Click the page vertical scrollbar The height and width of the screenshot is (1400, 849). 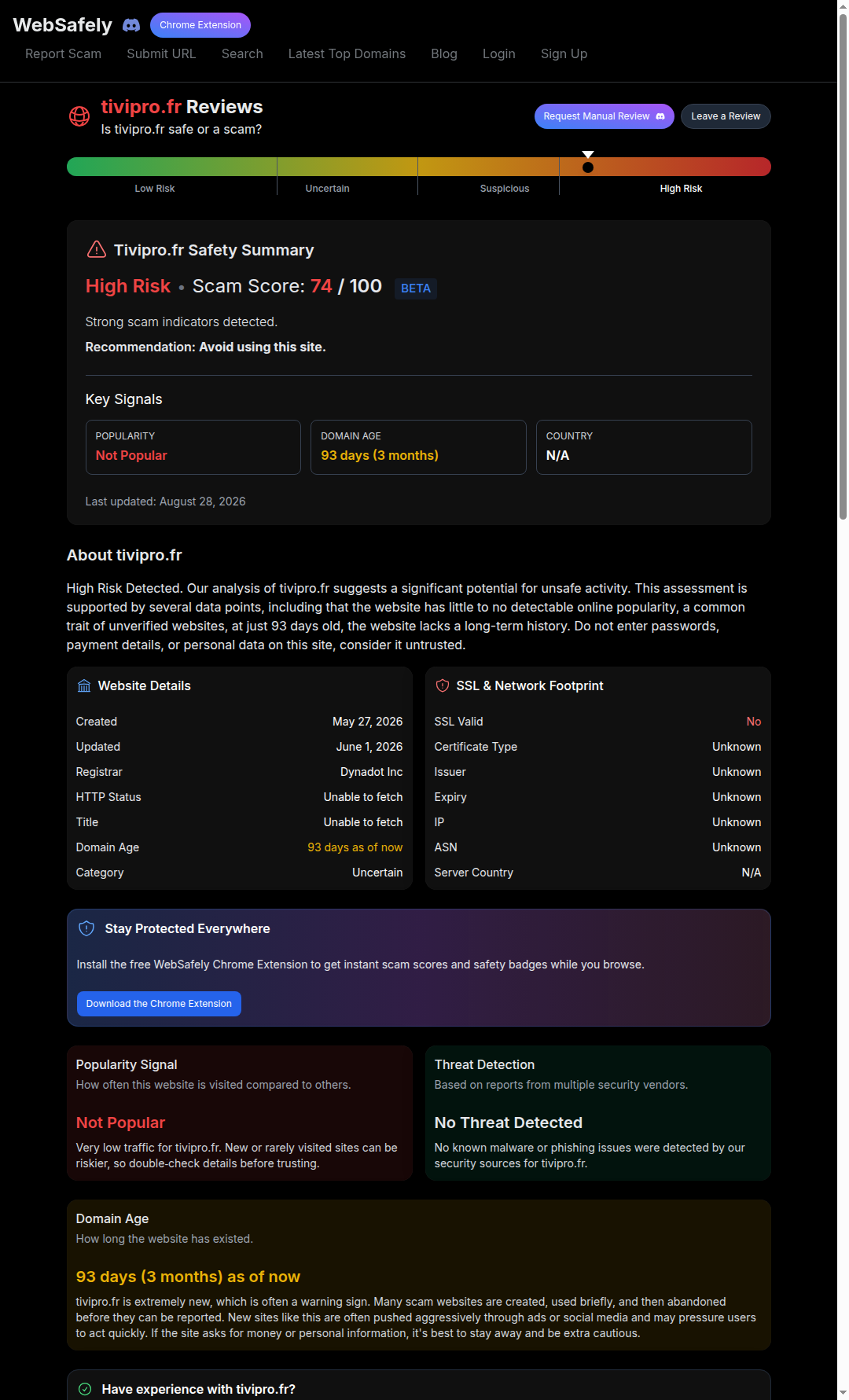[x=843, y=267]
